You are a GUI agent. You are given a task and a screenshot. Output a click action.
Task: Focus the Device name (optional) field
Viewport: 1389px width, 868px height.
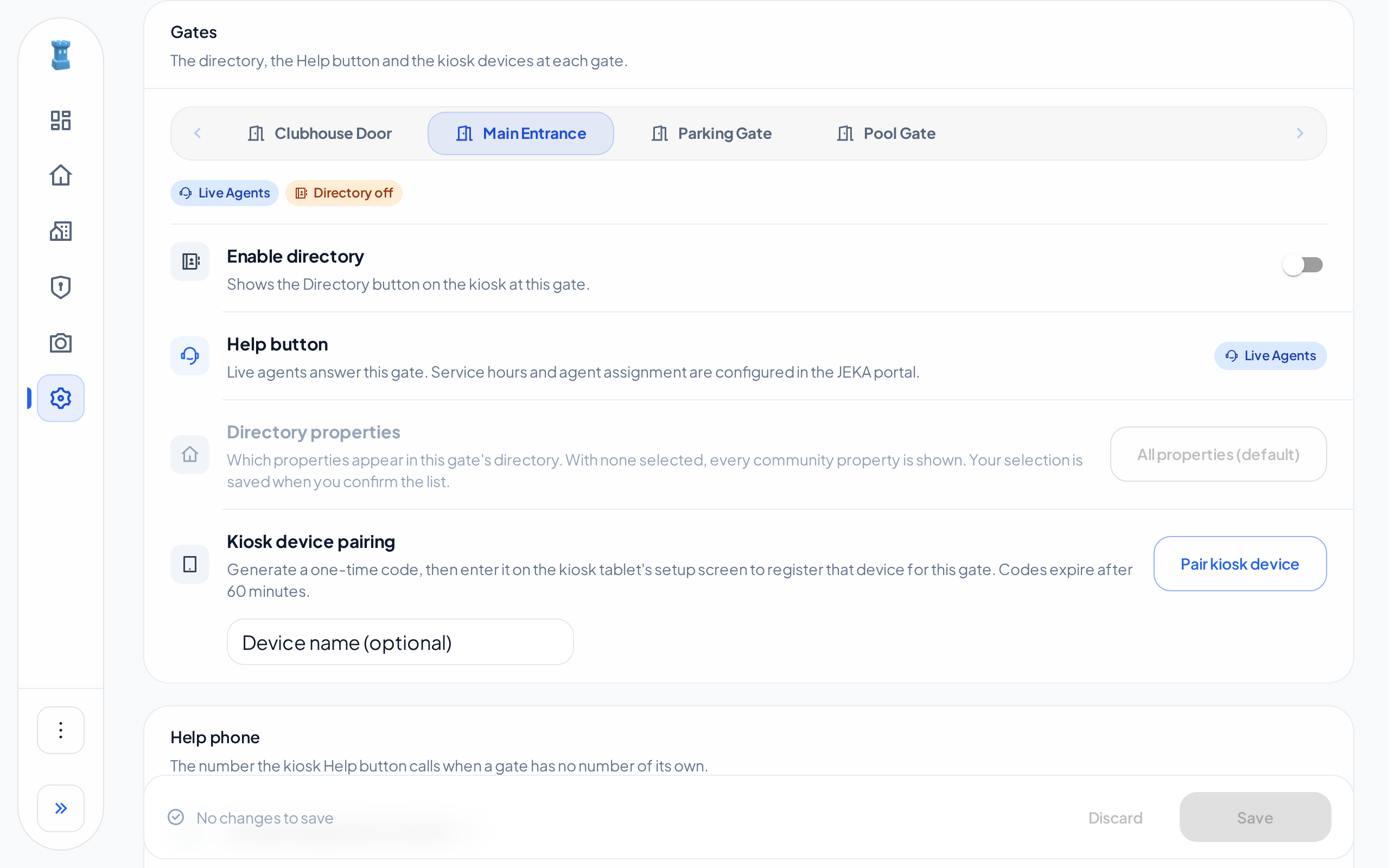[x=400, y=642]
